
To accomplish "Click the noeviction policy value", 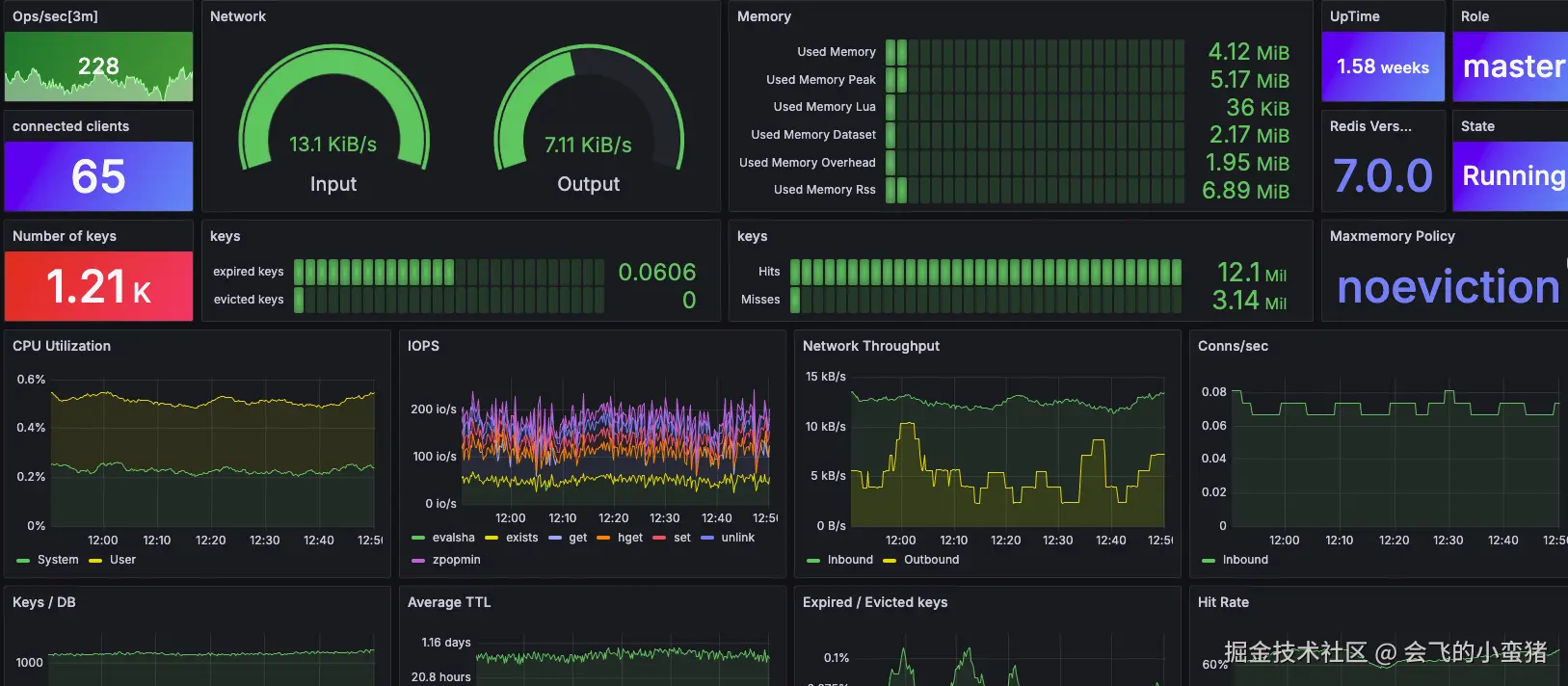I will point(1448,287).
